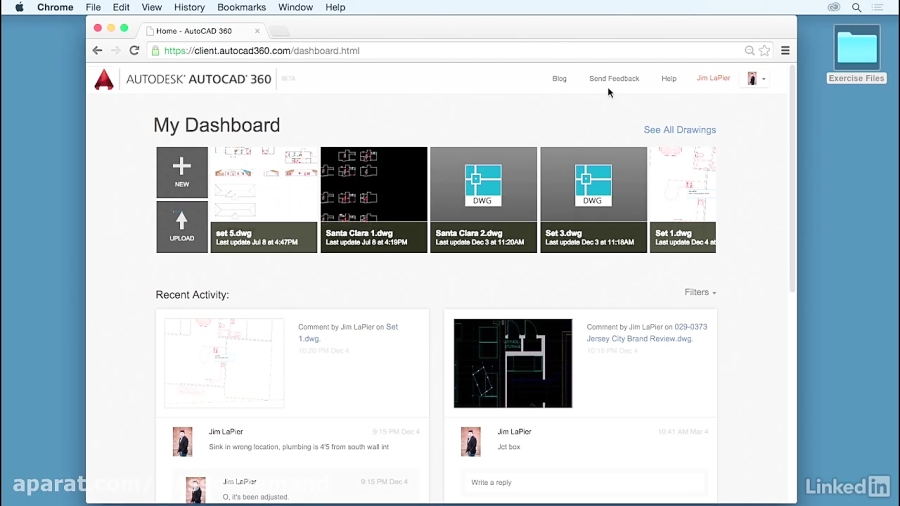Open the View menu
The image size is (900, 506).
pyautogui.click(x=152, y=7)
